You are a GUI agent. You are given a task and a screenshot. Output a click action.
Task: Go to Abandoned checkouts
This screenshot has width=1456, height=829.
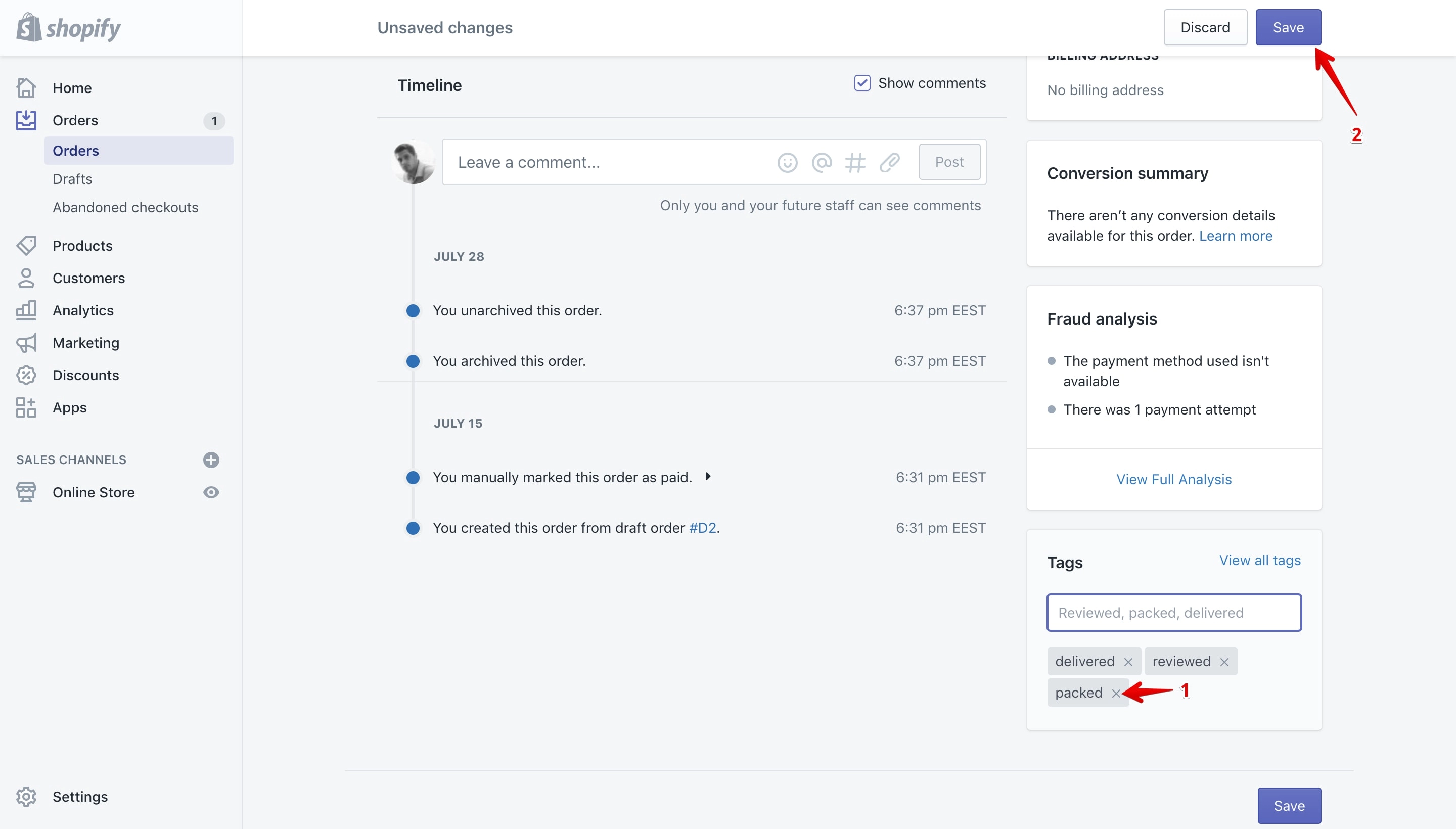pyautogui.click(x=125, y=208)
